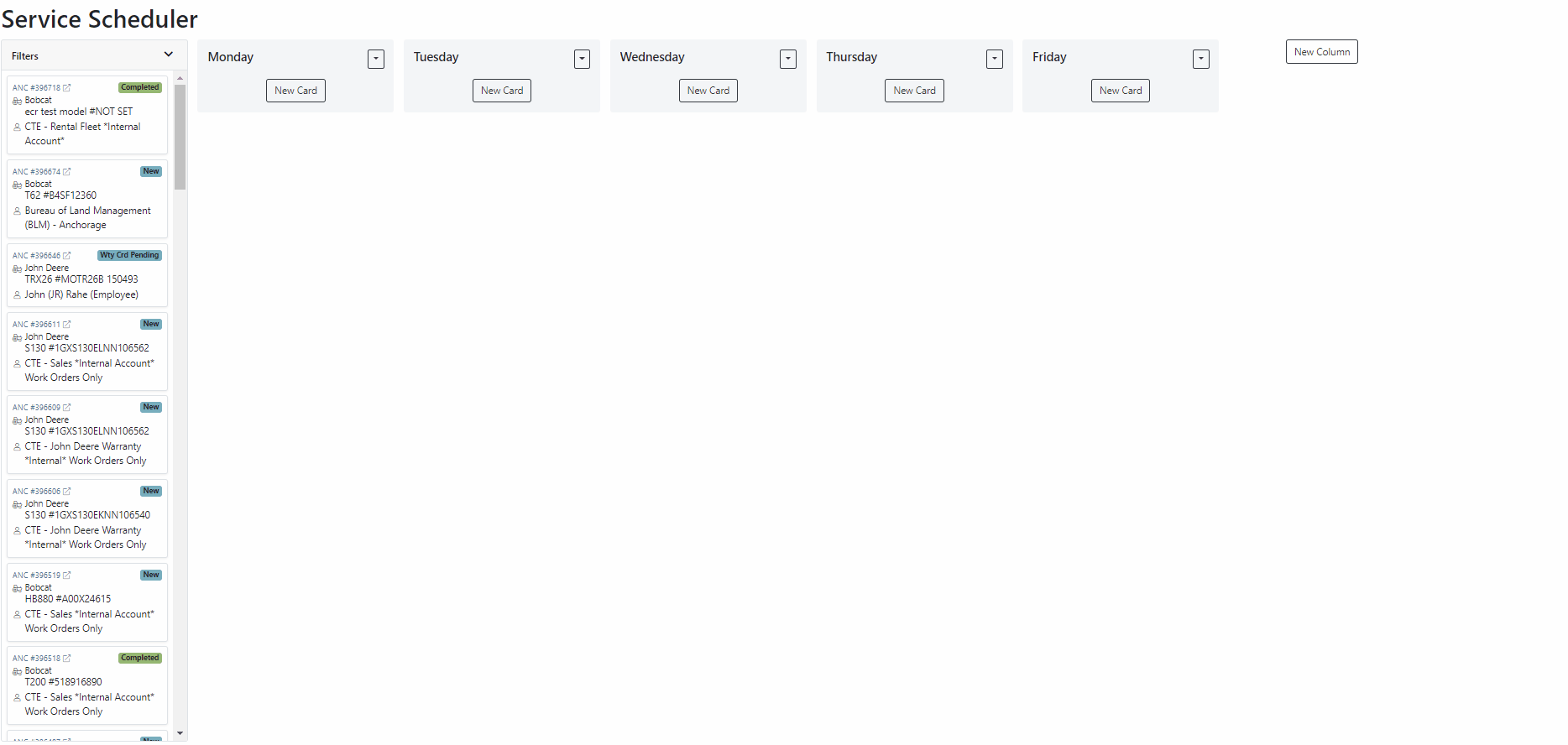Click scroll-up arrow of work order list
The height and width of the screenshot is (745, 1568).
[x=180, y=78]
